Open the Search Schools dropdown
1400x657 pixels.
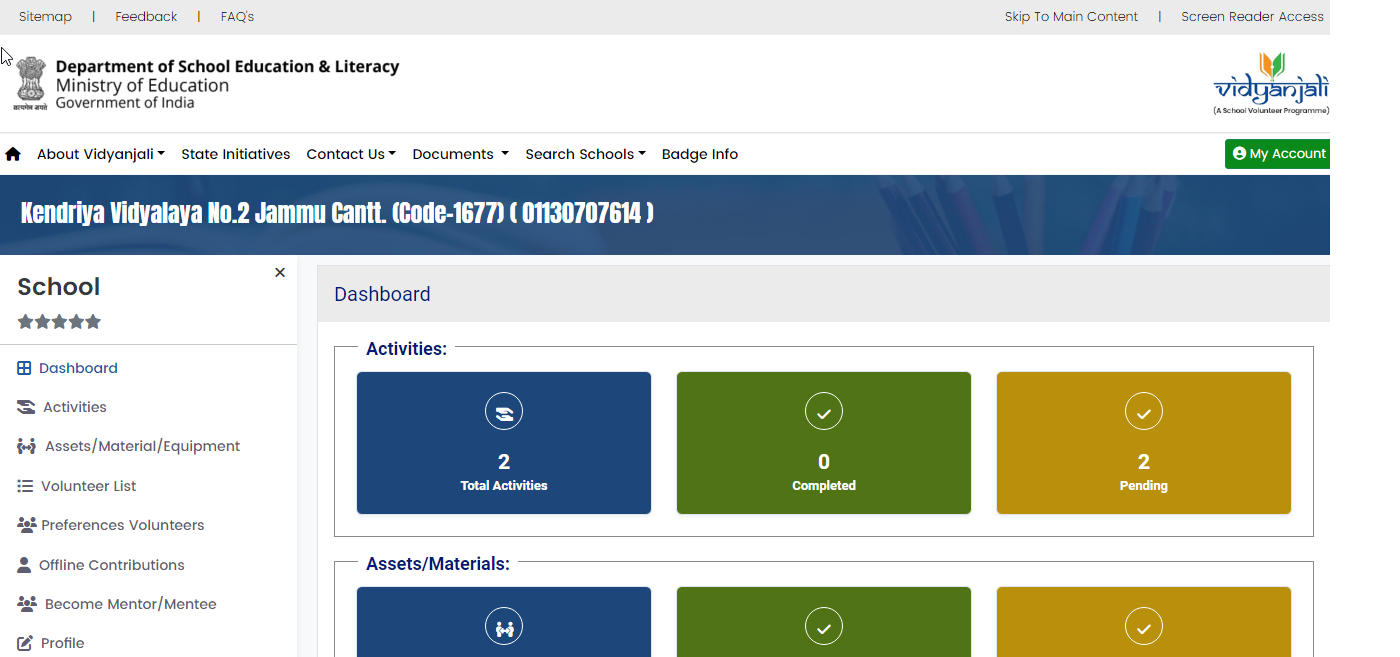pyautogui.click(x=585, y=154)
